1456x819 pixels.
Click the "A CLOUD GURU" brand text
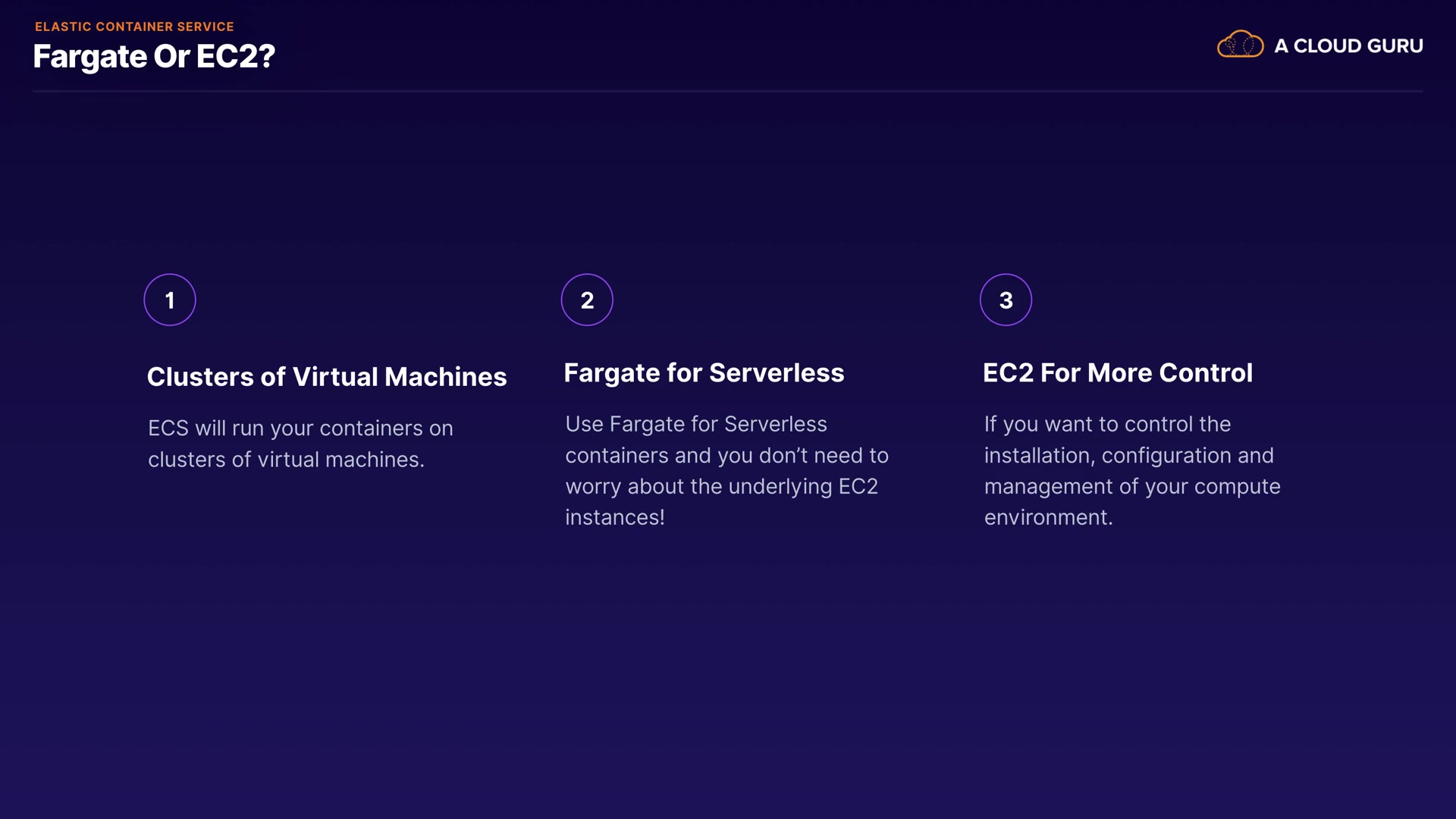[x=1348, y=45]
